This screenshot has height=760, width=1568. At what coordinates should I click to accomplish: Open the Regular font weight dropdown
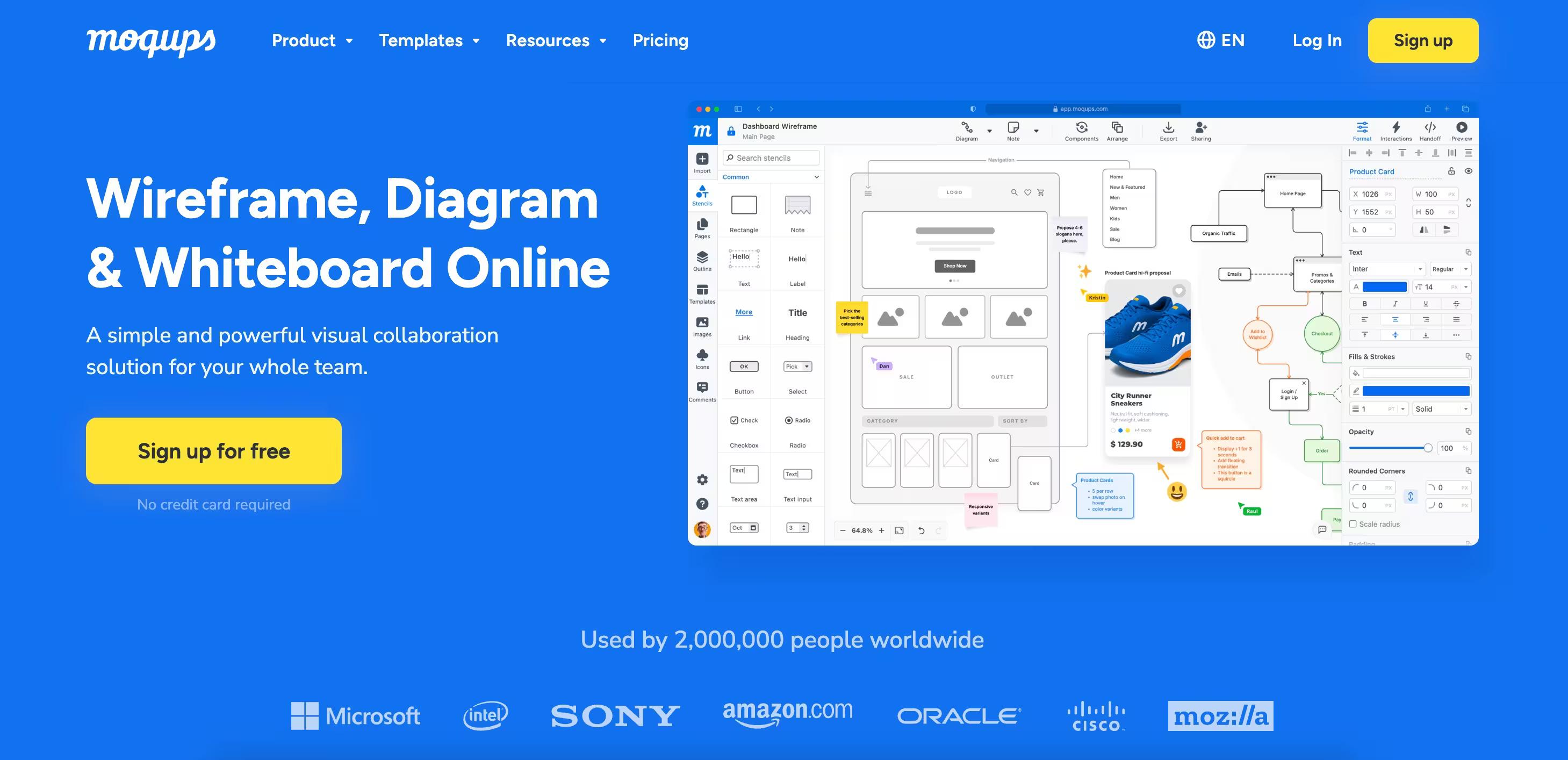click(1449, 269)
